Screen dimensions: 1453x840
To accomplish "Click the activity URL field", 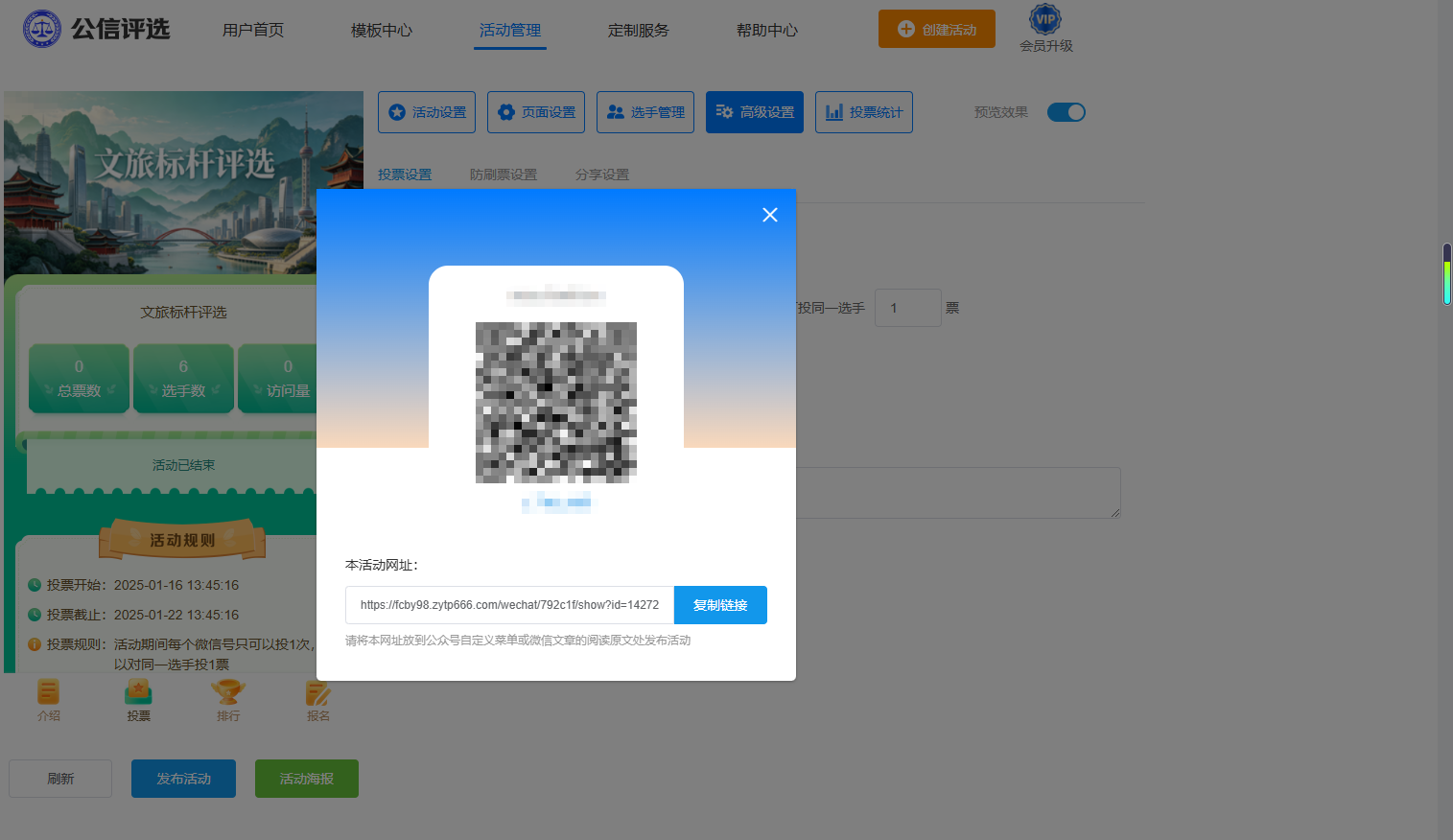I will tap(510, 605).
